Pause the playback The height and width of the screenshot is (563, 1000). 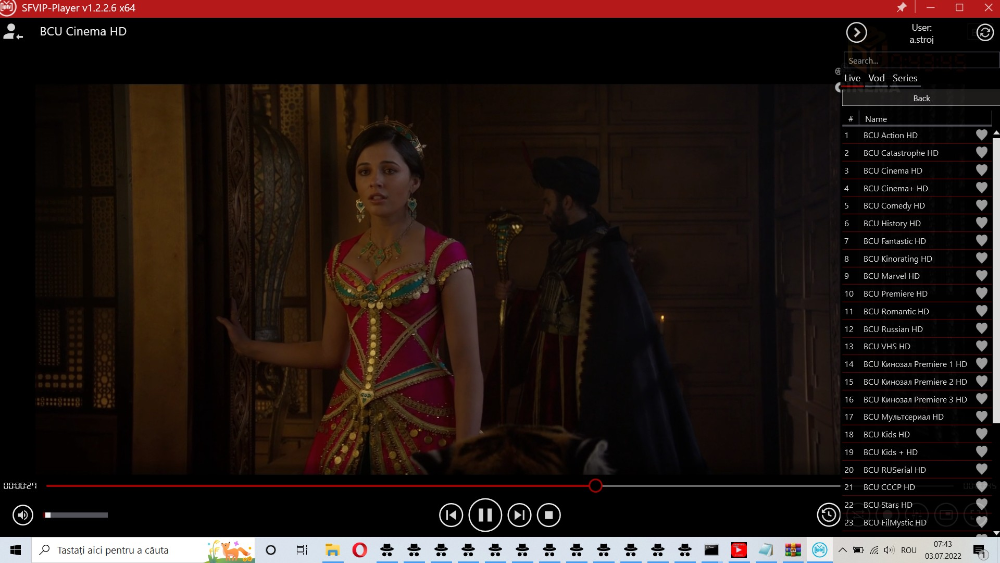pos(485,515)
